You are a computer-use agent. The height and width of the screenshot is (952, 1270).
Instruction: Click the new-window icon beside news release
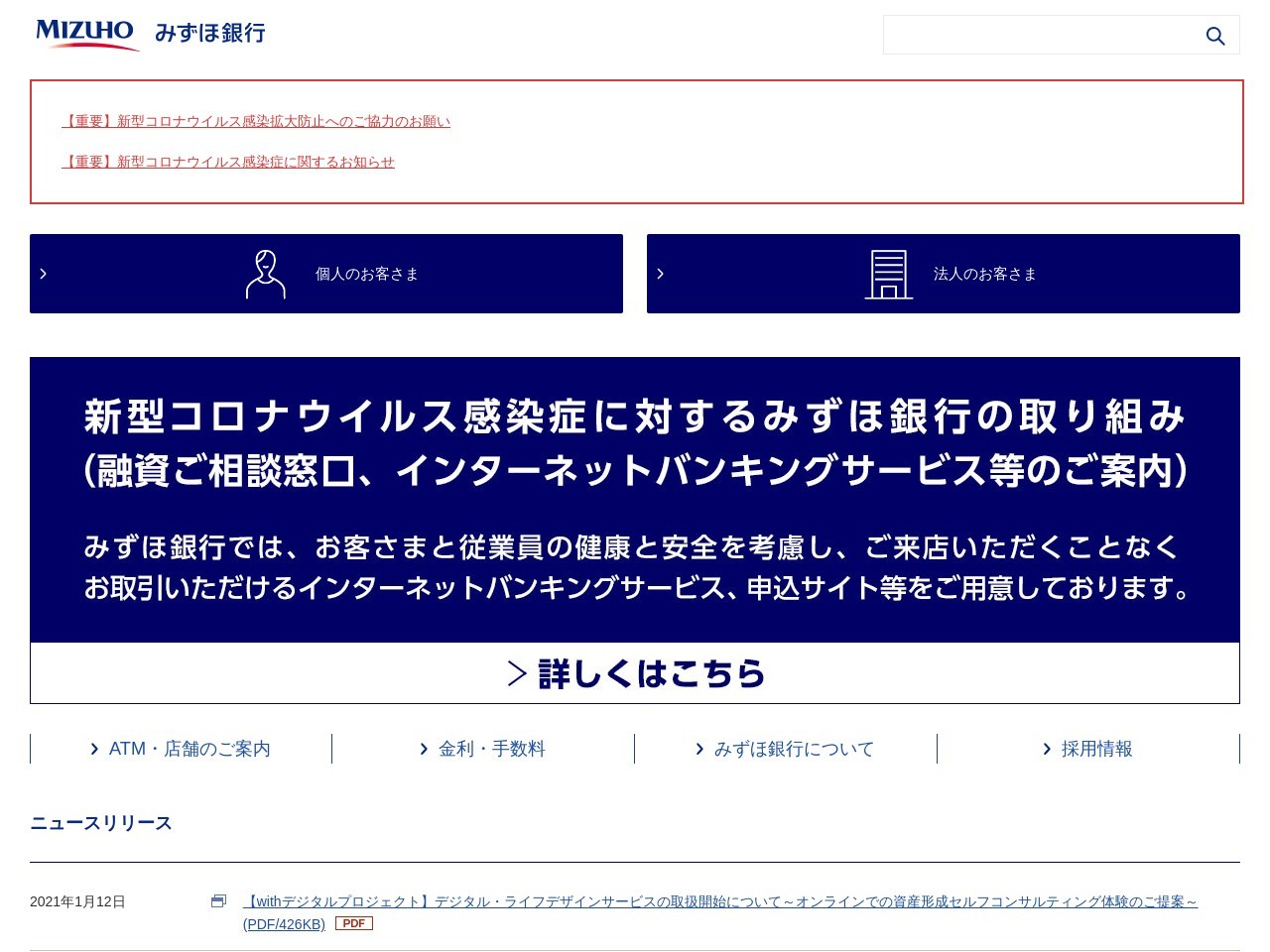(218, 901)
